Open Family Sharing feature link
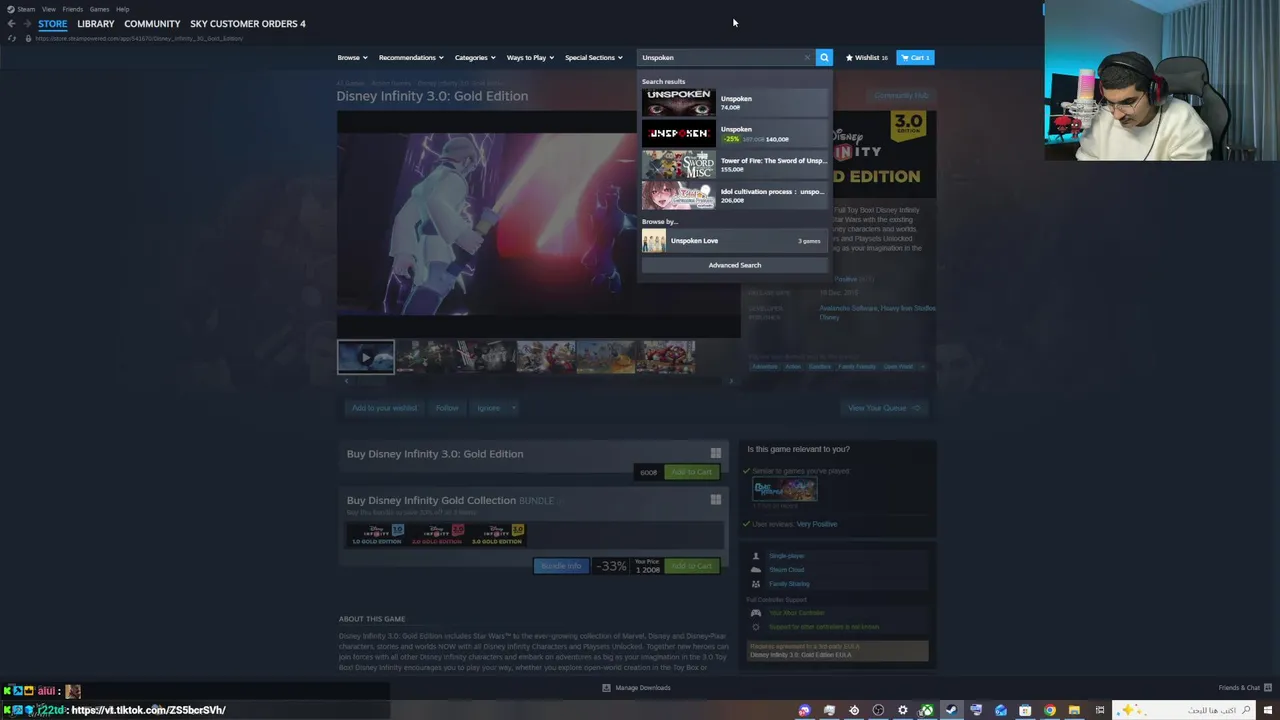 [789, 584]
